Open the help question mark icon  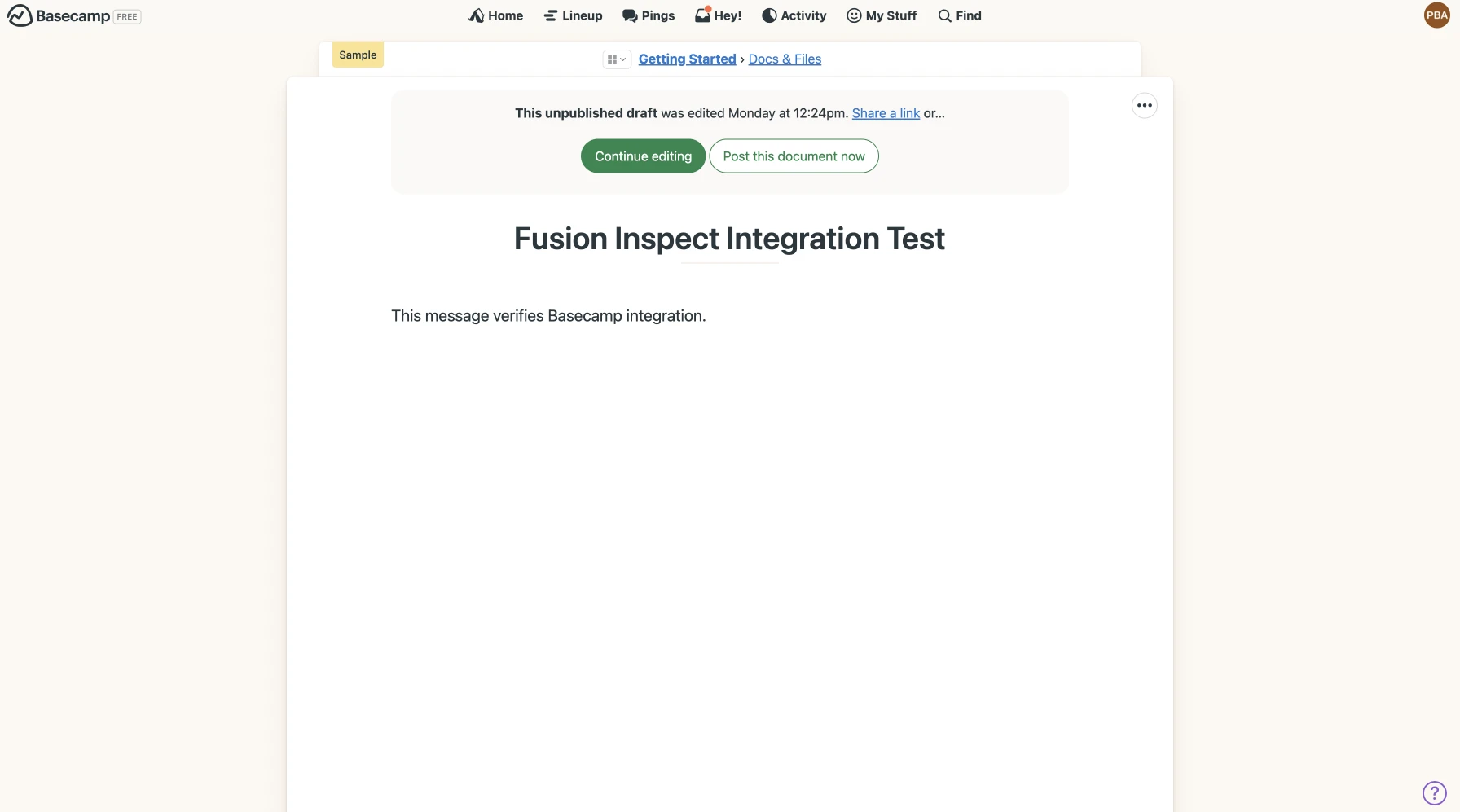(x=1433, y=792)
